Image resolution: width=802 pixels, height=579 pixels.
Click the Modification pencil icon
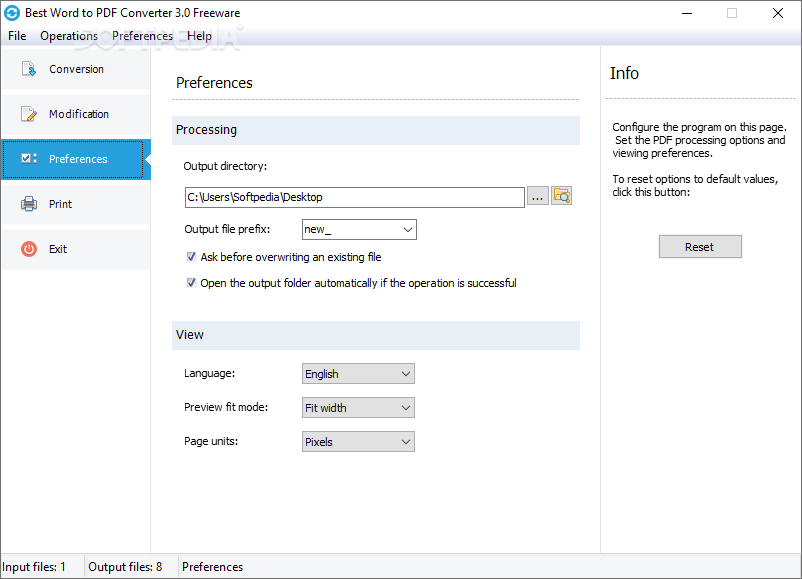point(29,114)
